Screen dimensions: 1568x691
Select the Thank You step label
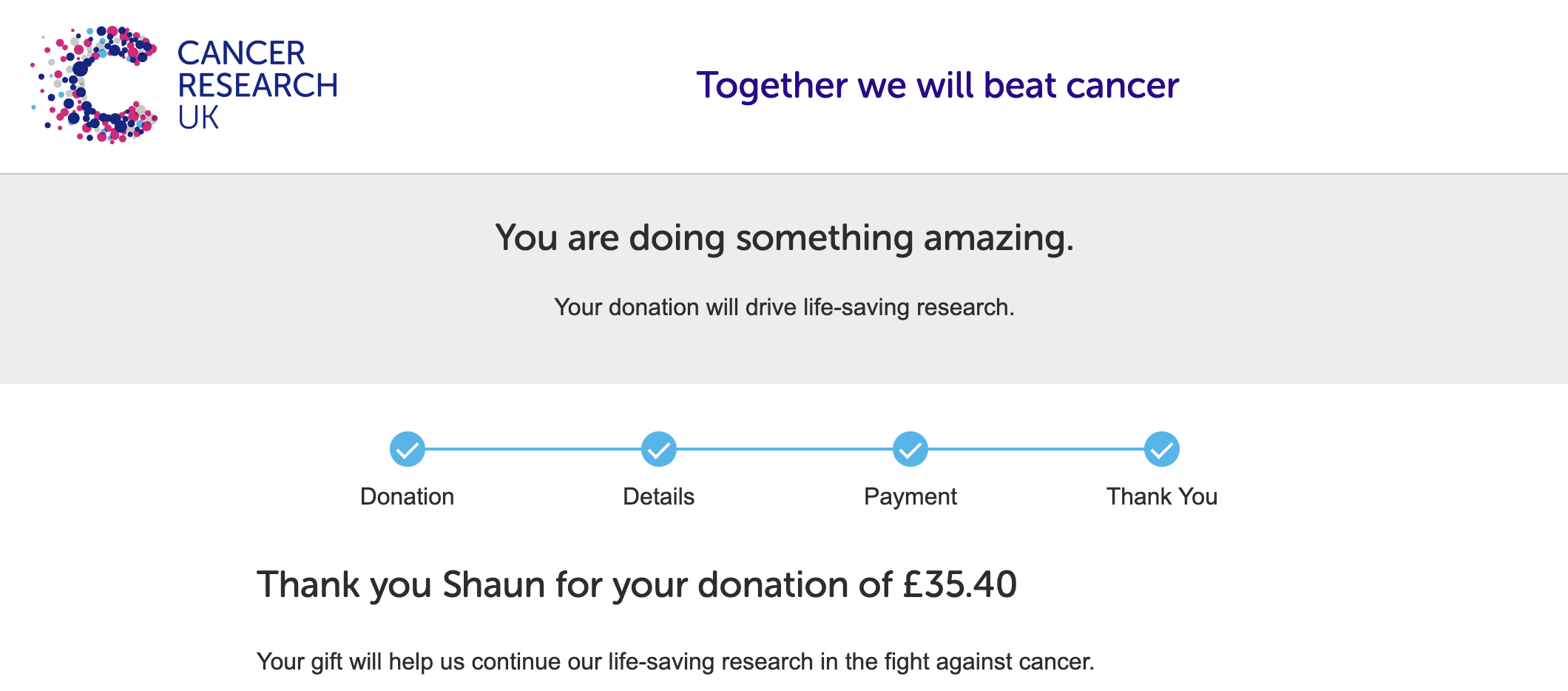(x=1162, y=496)
